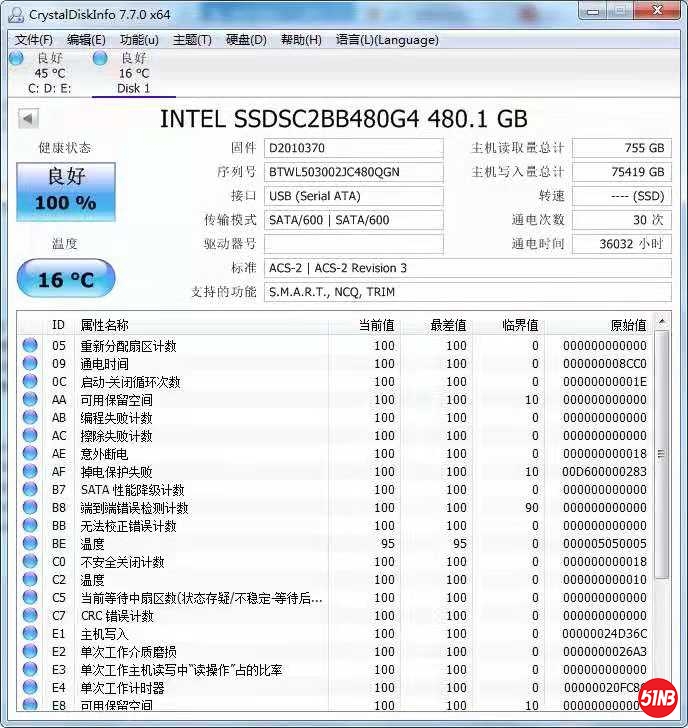Click the interface field USB (Serial ATA)
Viewport: 688px width, 728px height.
[353, 196]
